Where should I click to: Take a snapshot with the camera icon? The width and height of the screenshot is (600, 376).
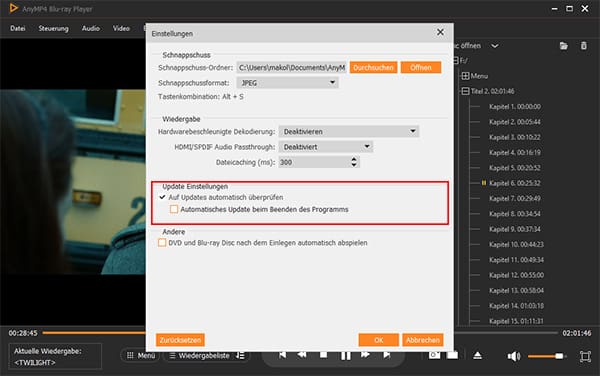(434, 355)
